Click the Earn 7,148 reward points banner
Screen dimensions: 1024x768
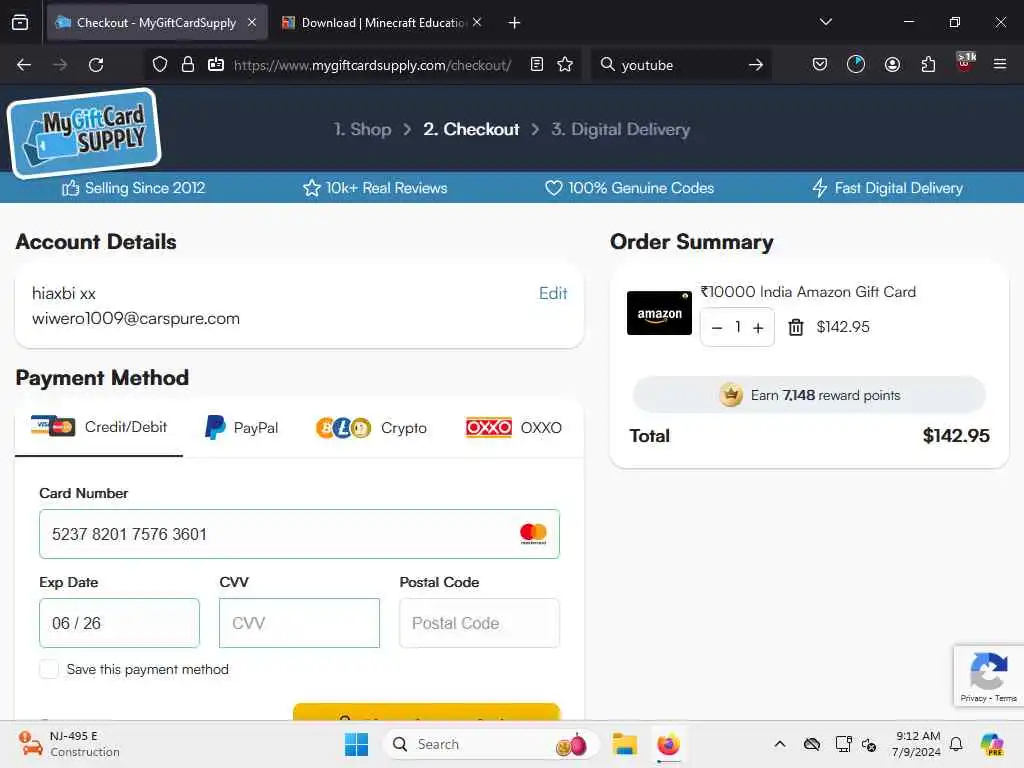809,395
